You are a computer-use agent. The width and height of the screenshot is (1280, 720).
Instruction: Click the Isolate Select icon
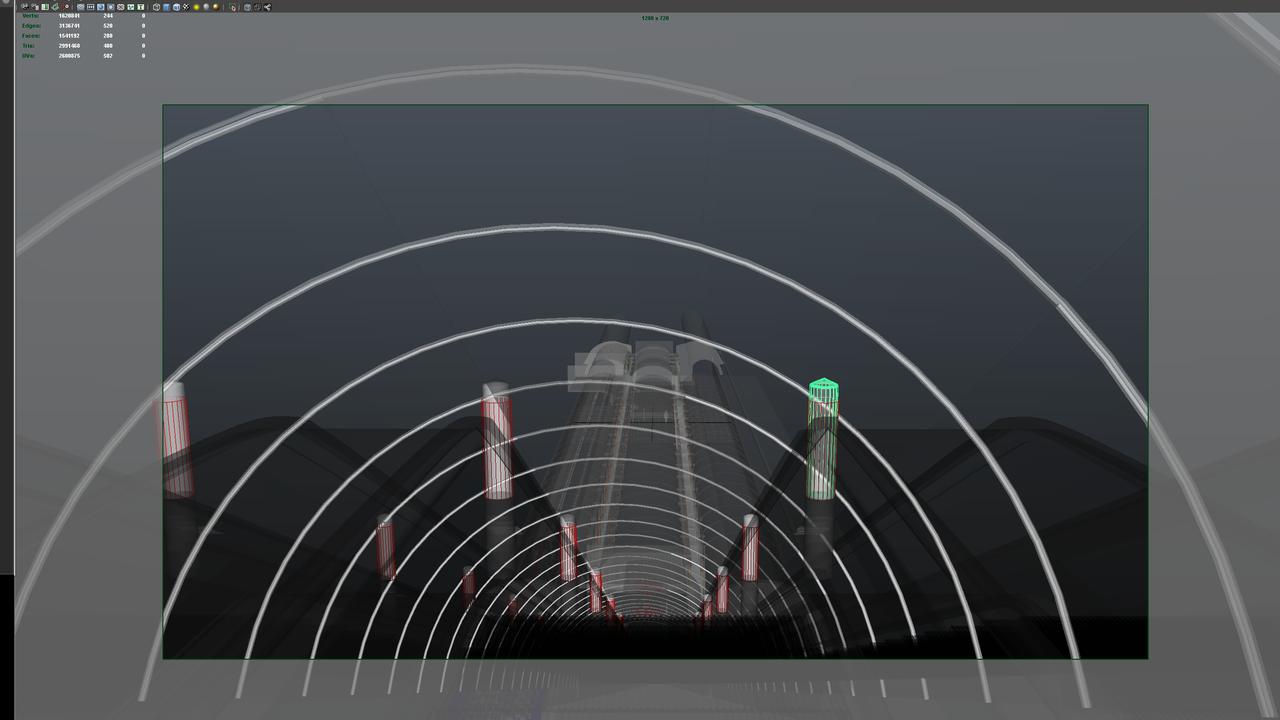pyautogui.click(x=234, y=7)
